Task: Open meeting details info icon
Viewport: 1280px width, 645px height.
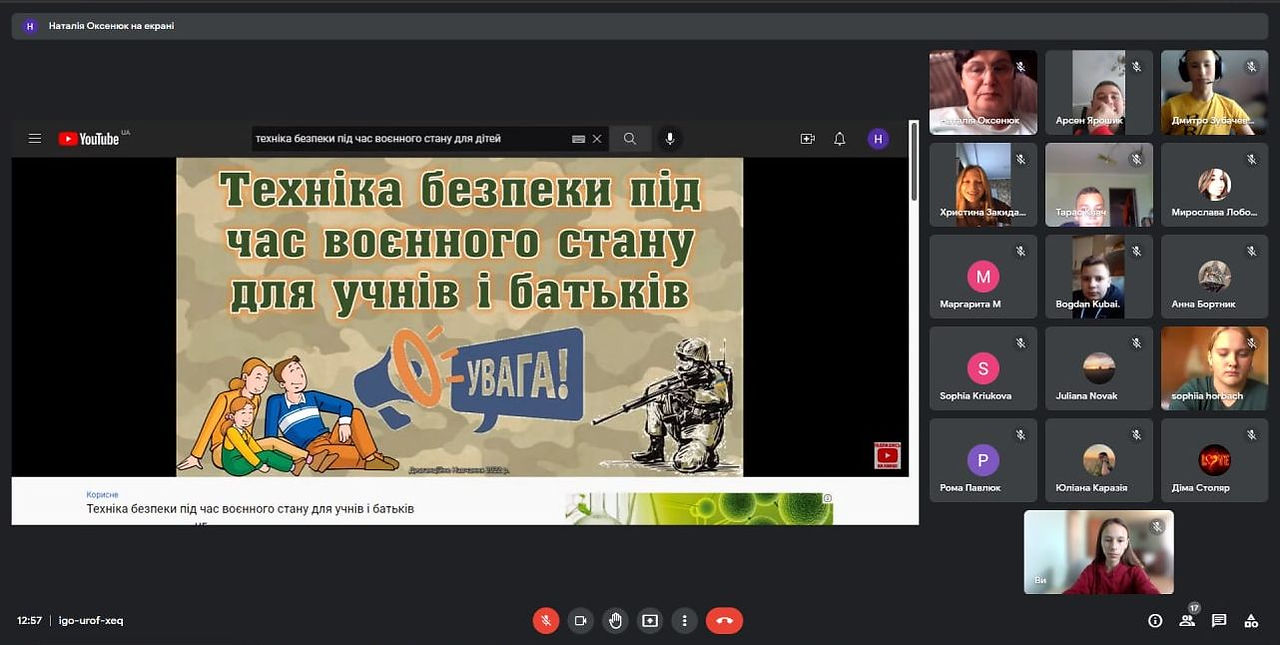Action: click(x=1155, y=620)
